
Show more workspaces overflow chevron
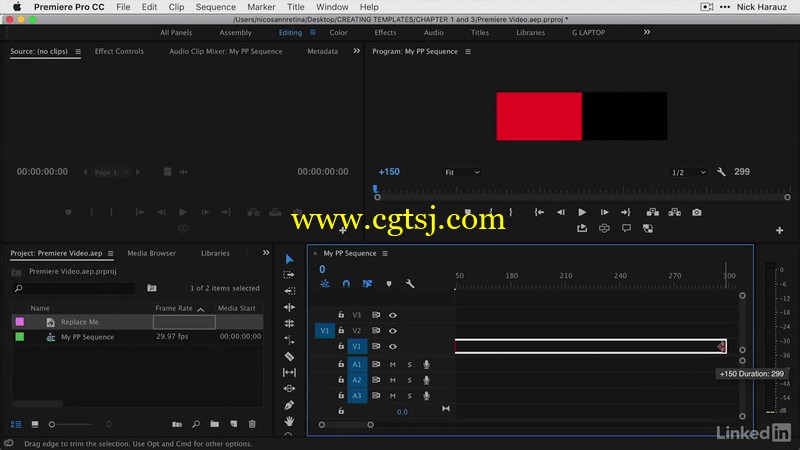click(647, 32)
